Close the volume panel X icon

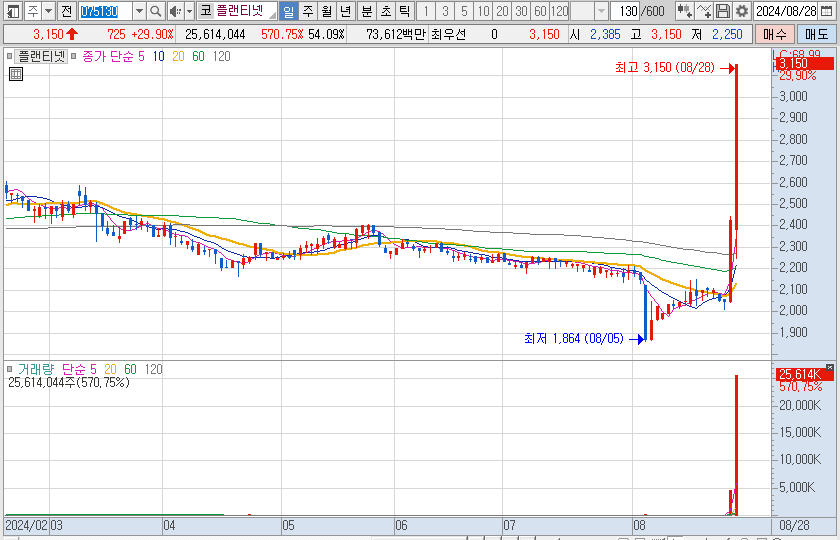830,368
